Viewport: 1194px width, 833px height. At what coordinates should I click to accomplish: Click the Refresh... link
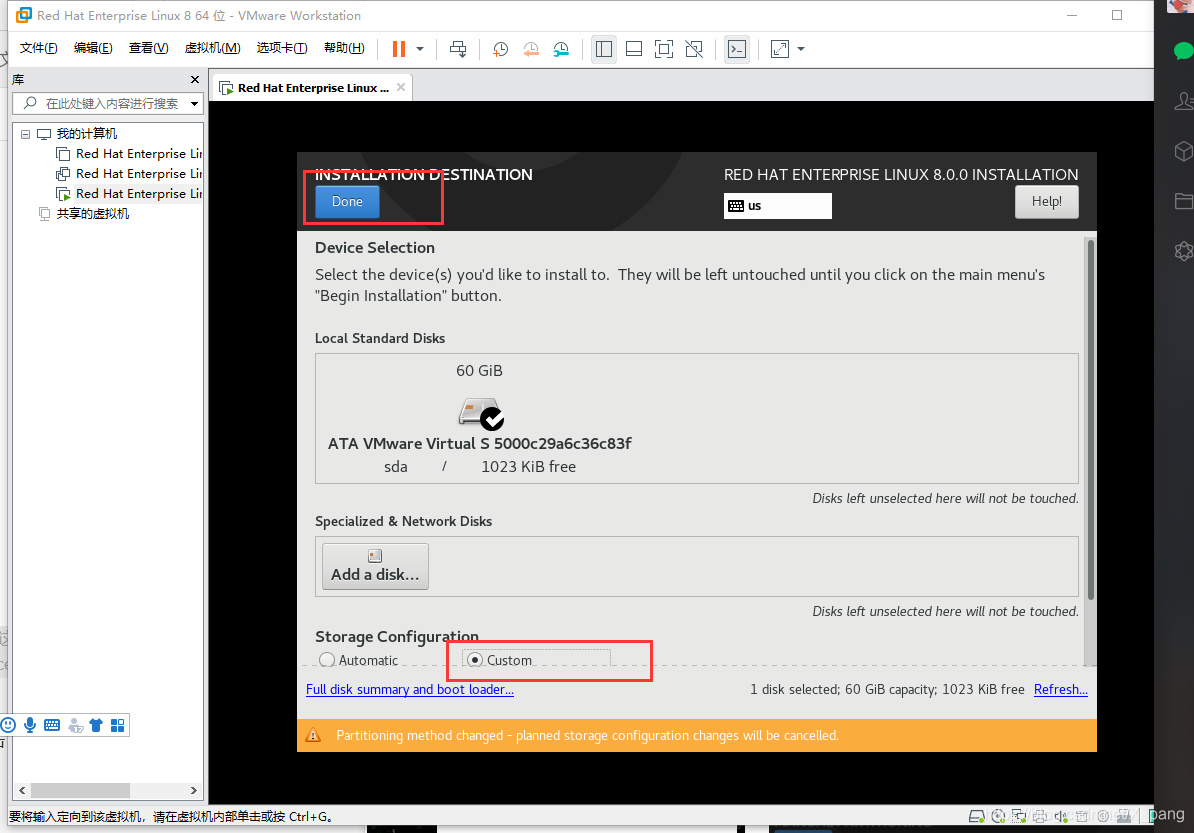click(1061, 689)
